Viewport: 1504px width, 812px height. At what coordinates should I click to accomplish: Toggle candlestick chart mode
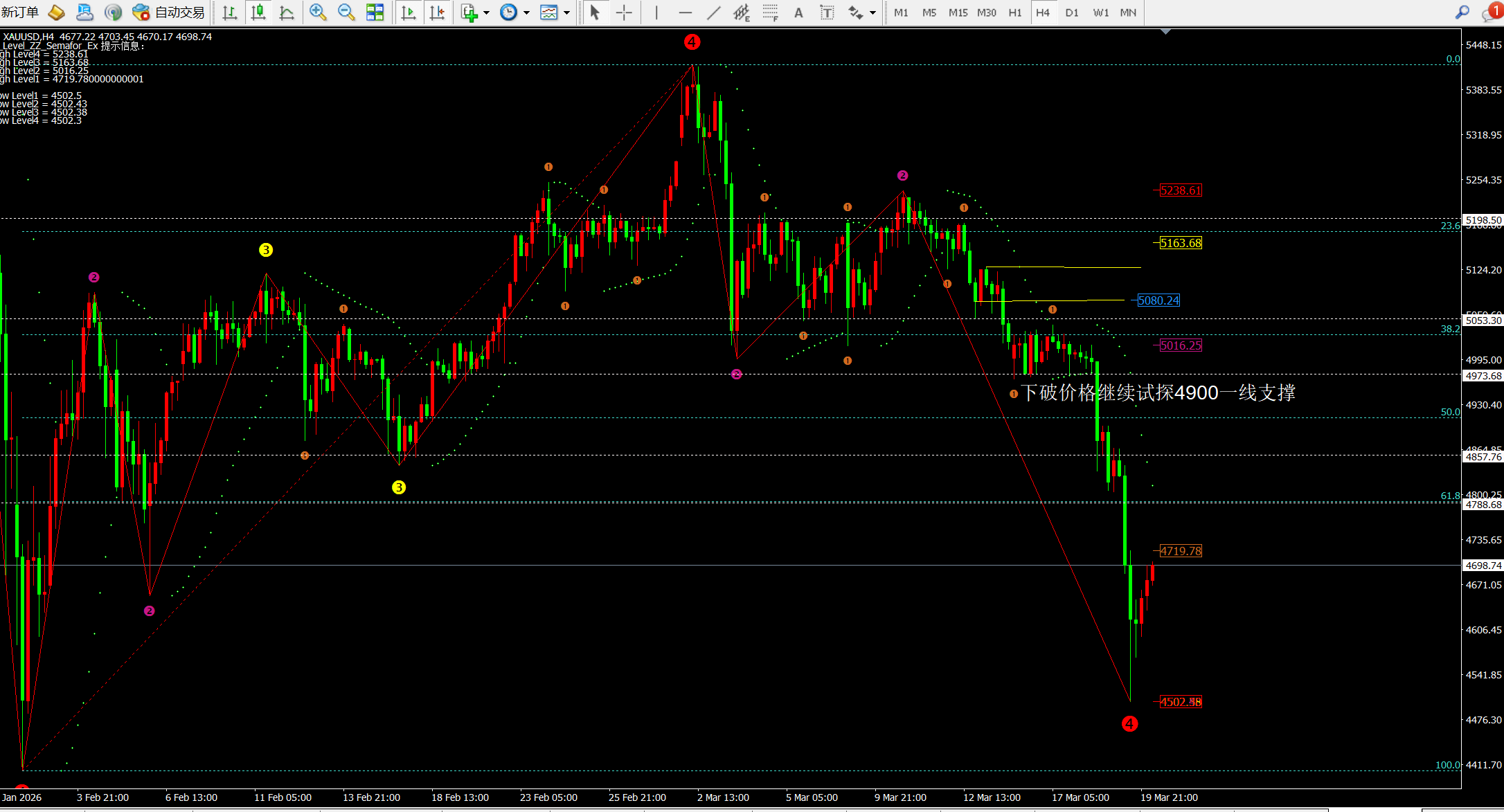[x=258, y=12]
